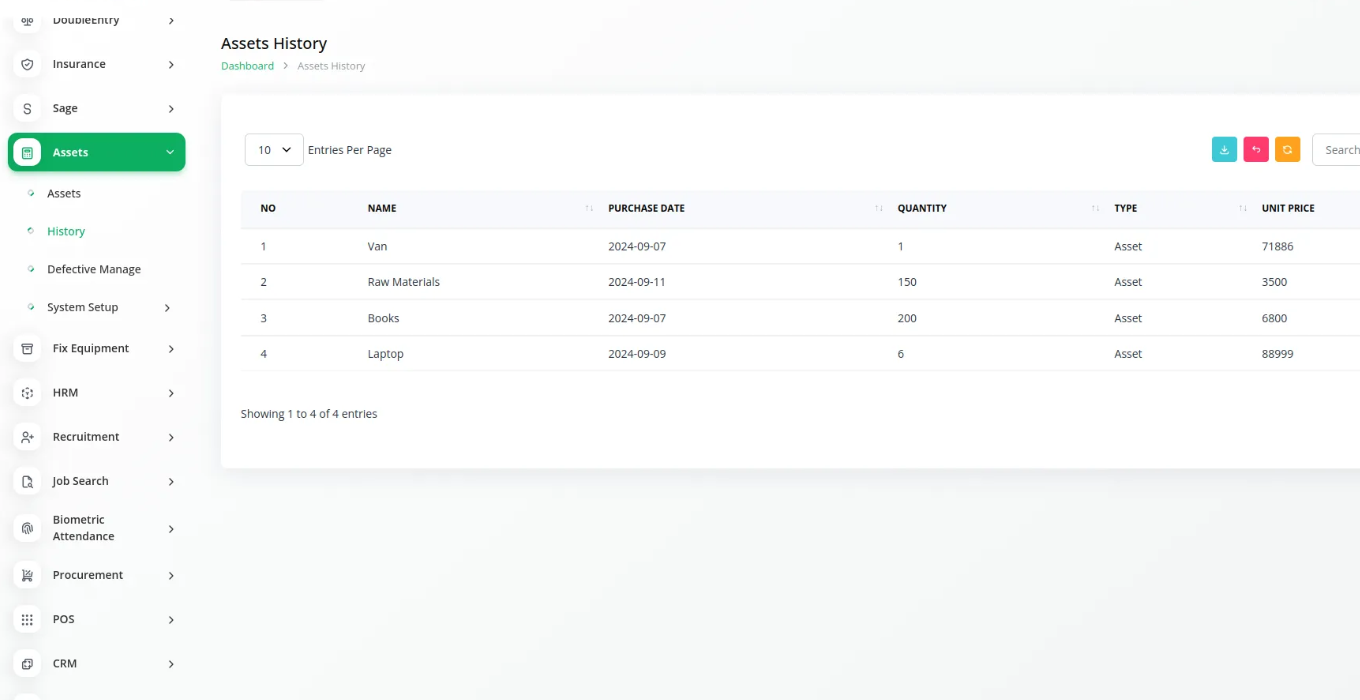1360x700 pixels.
Task: Open the POS grid icon
Action: [27, 620]
